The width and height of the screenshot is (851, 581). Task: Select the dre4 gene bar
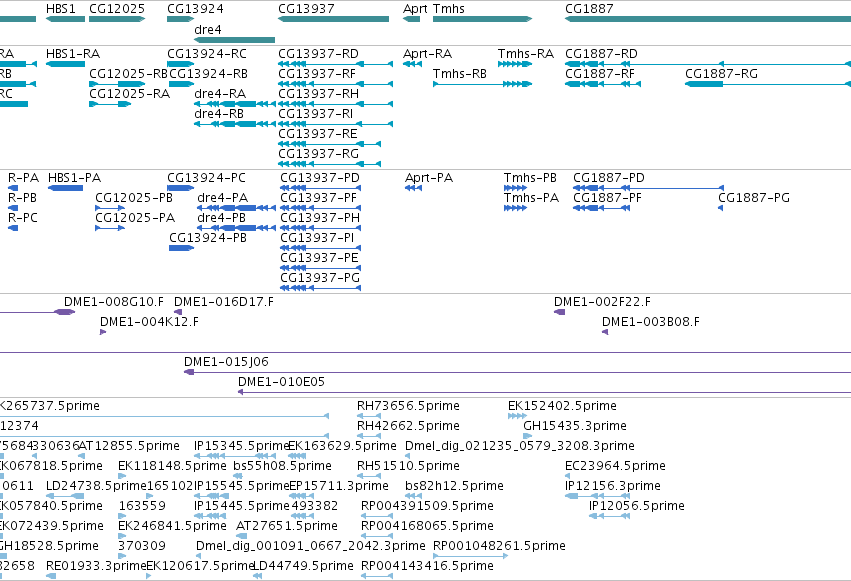[x=234, y=40]
